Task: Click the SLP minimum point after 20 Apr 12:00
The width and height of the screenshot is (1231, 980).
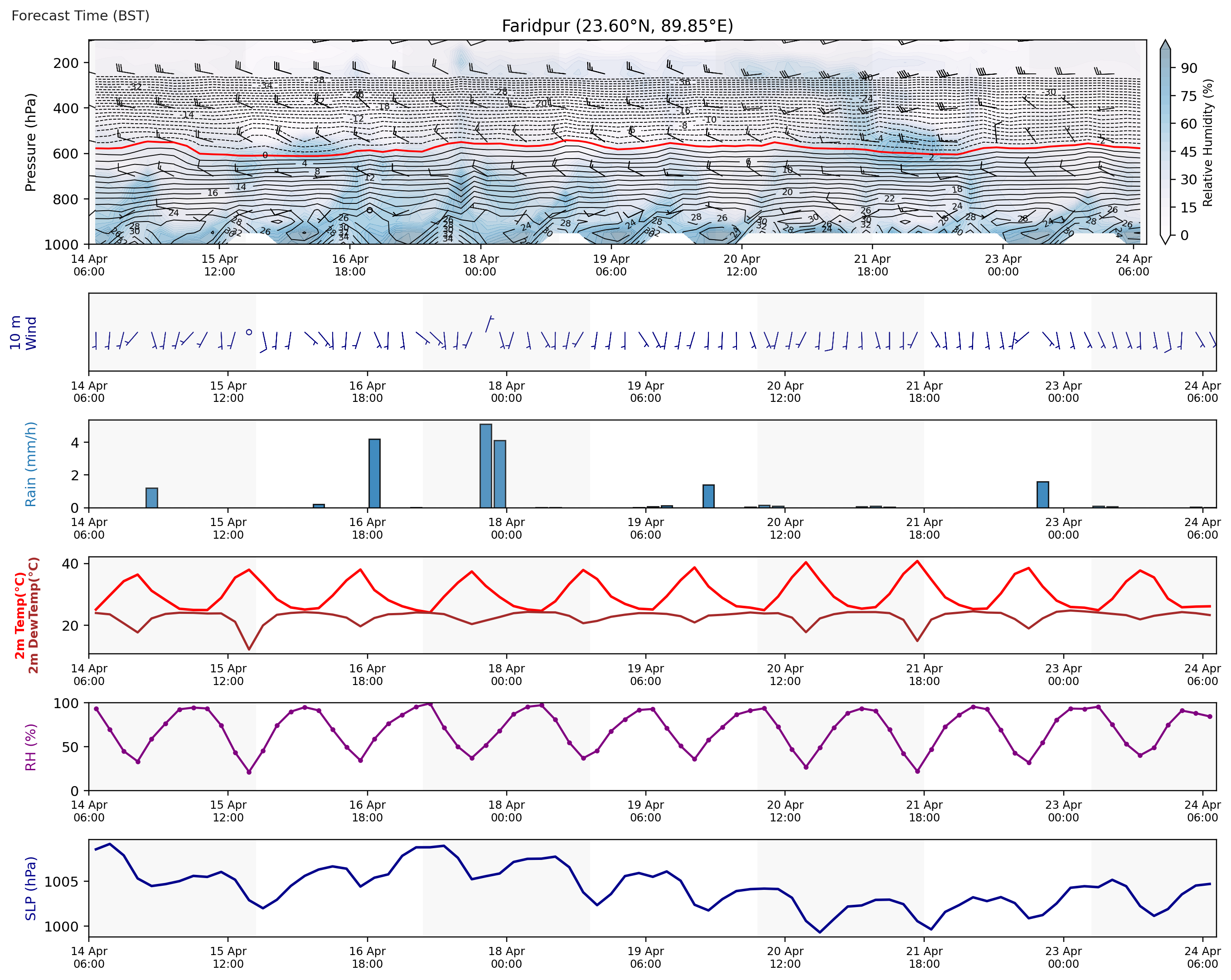Action: 820,932
